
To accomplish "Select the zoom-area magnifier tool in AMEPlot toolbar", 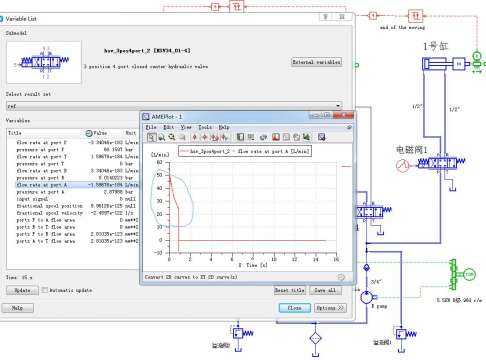I will point(151,137).
